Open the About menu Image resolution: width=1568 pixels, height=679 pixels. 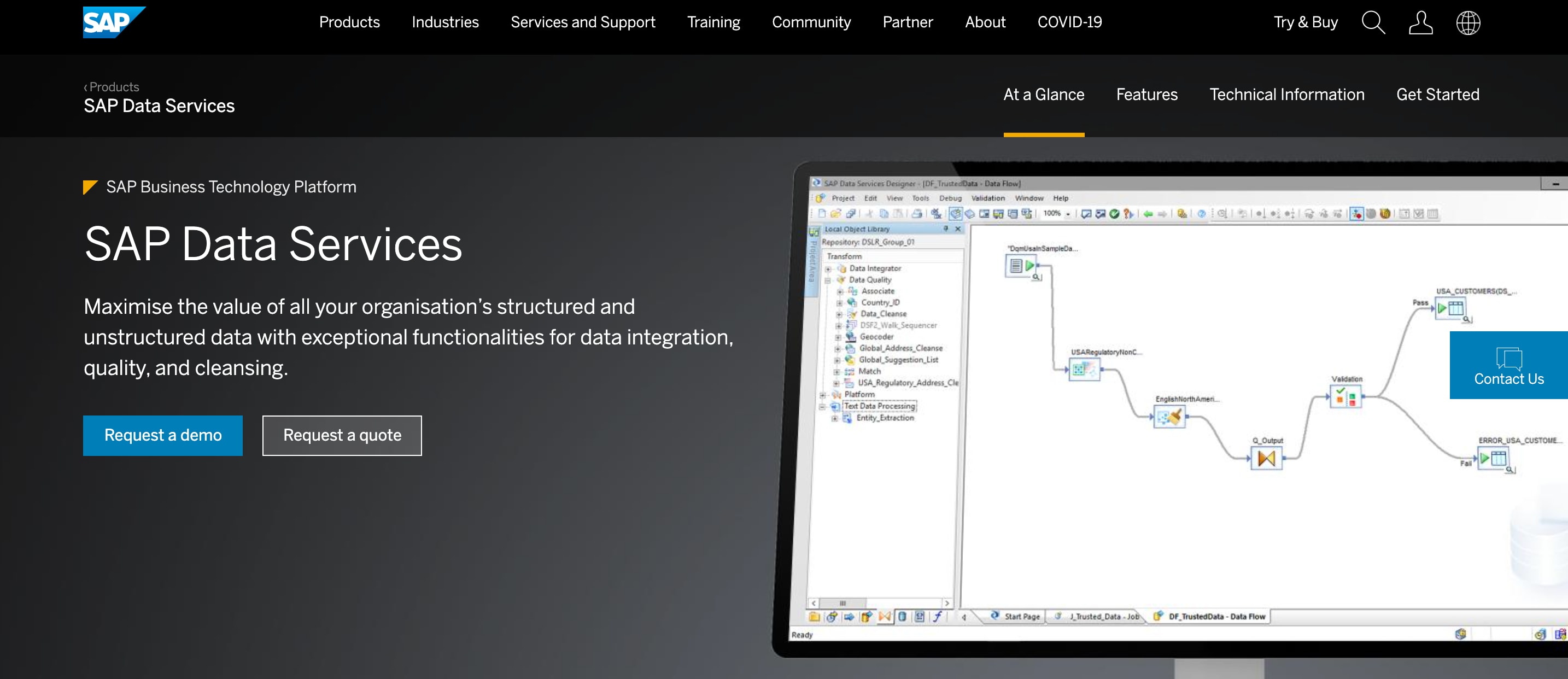point(986,22)
